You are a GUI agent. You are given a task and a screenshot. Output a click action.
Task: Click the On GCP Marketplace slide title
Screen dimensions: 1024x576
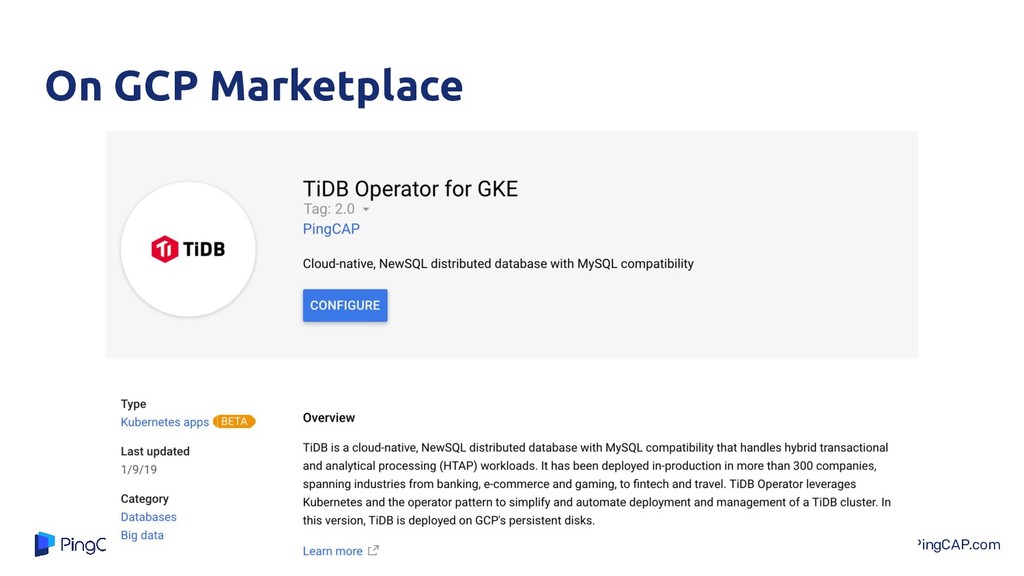(253, 86)
